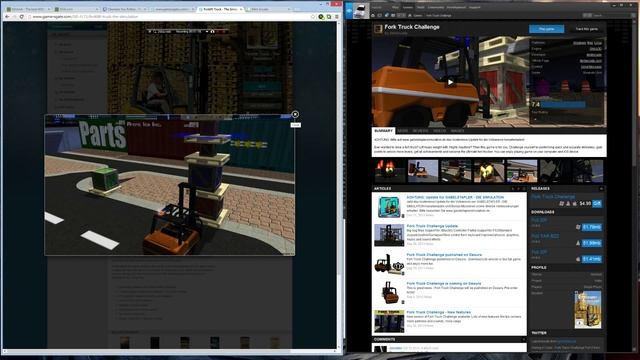Screen dimensions: 640x360
Task: Click the Releases header icon
Action: click(x=601, y=189)
